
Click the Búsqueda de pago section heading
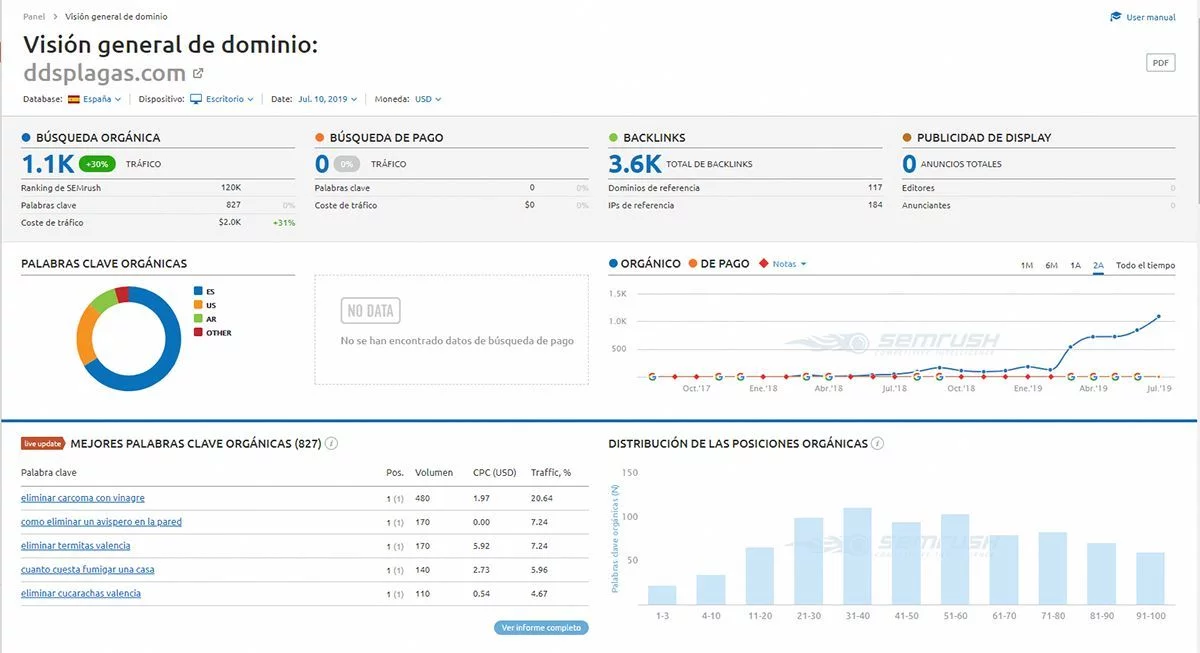386,138
